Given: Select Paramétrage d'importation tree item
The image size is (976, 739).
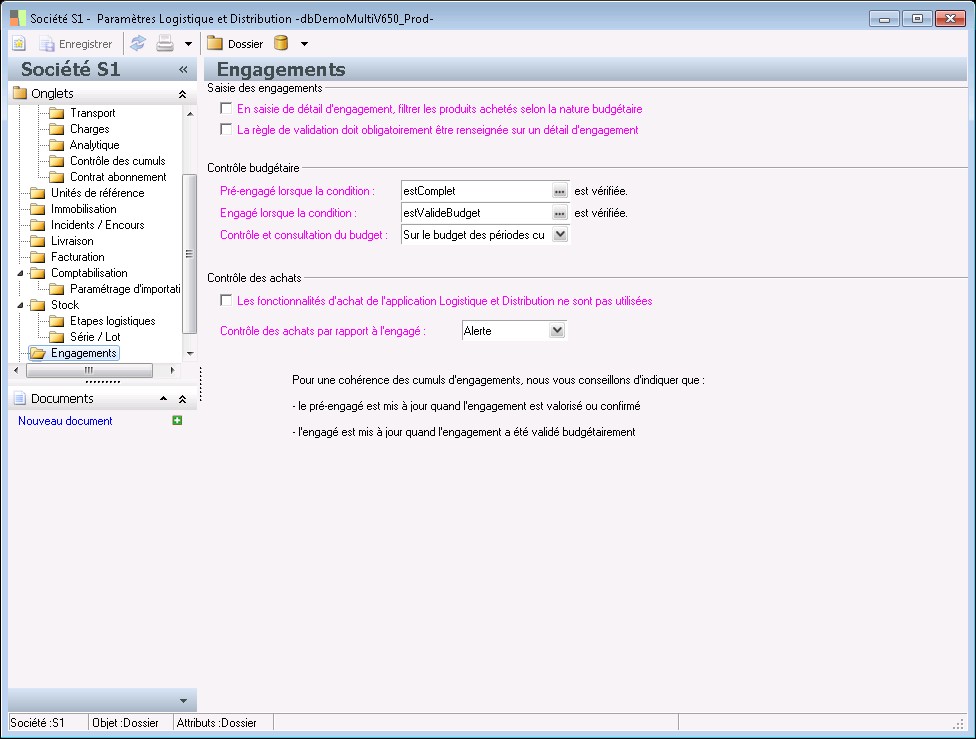Looking at the screenshot, I should [x=124, y=289].
